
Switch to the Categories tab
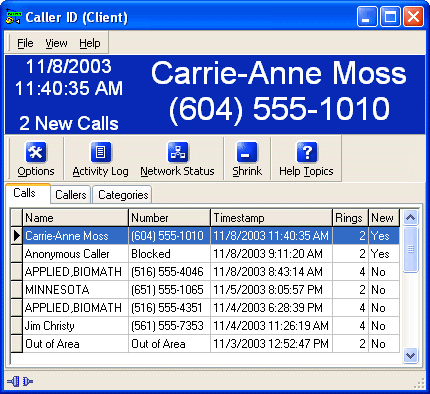[122, 195]
